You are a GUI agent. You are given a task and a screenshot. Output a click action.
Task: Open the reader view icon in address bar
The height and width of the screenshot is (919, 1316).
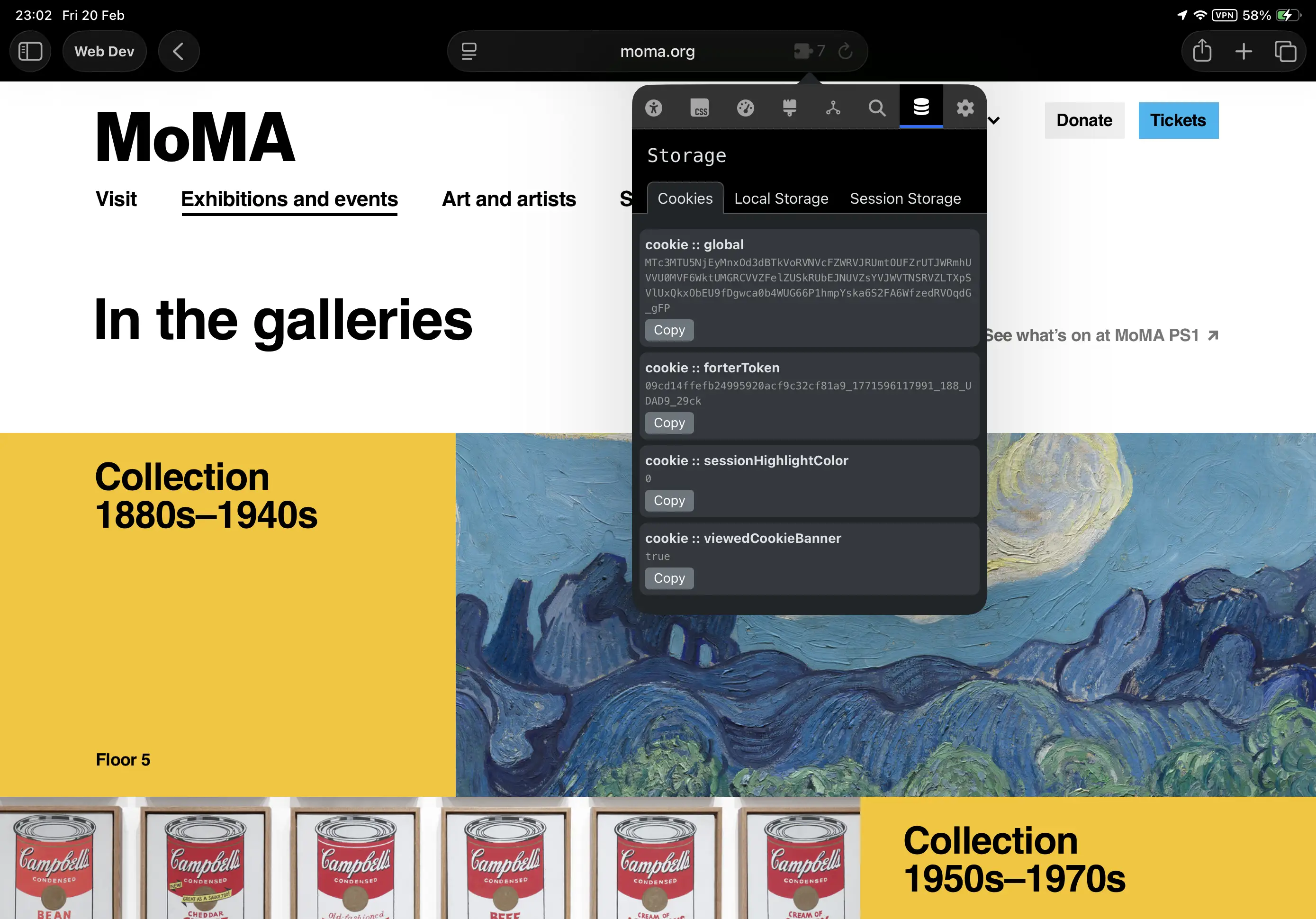point(469,51)
